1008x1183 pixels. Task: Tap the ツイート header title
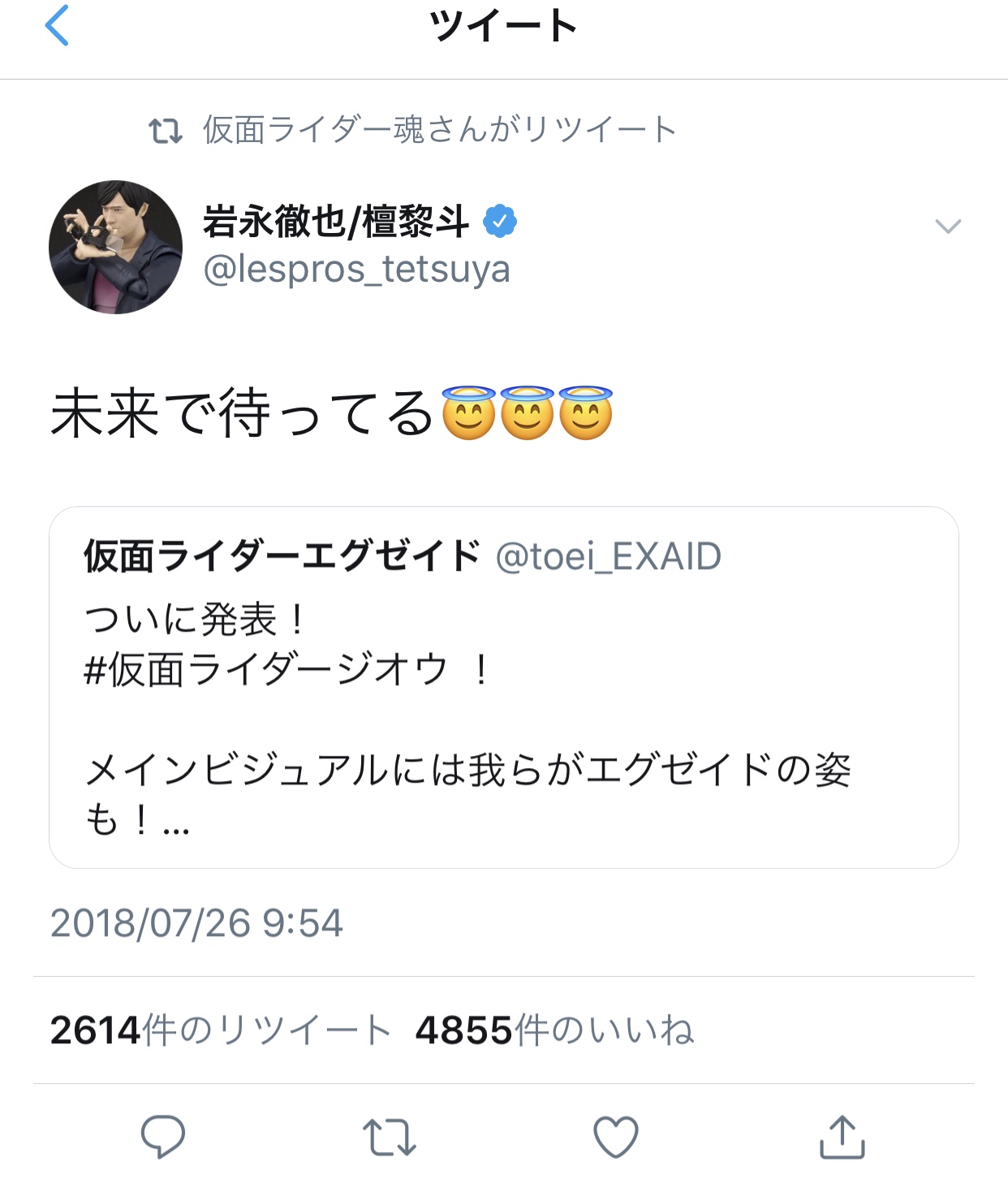[503, 26]
